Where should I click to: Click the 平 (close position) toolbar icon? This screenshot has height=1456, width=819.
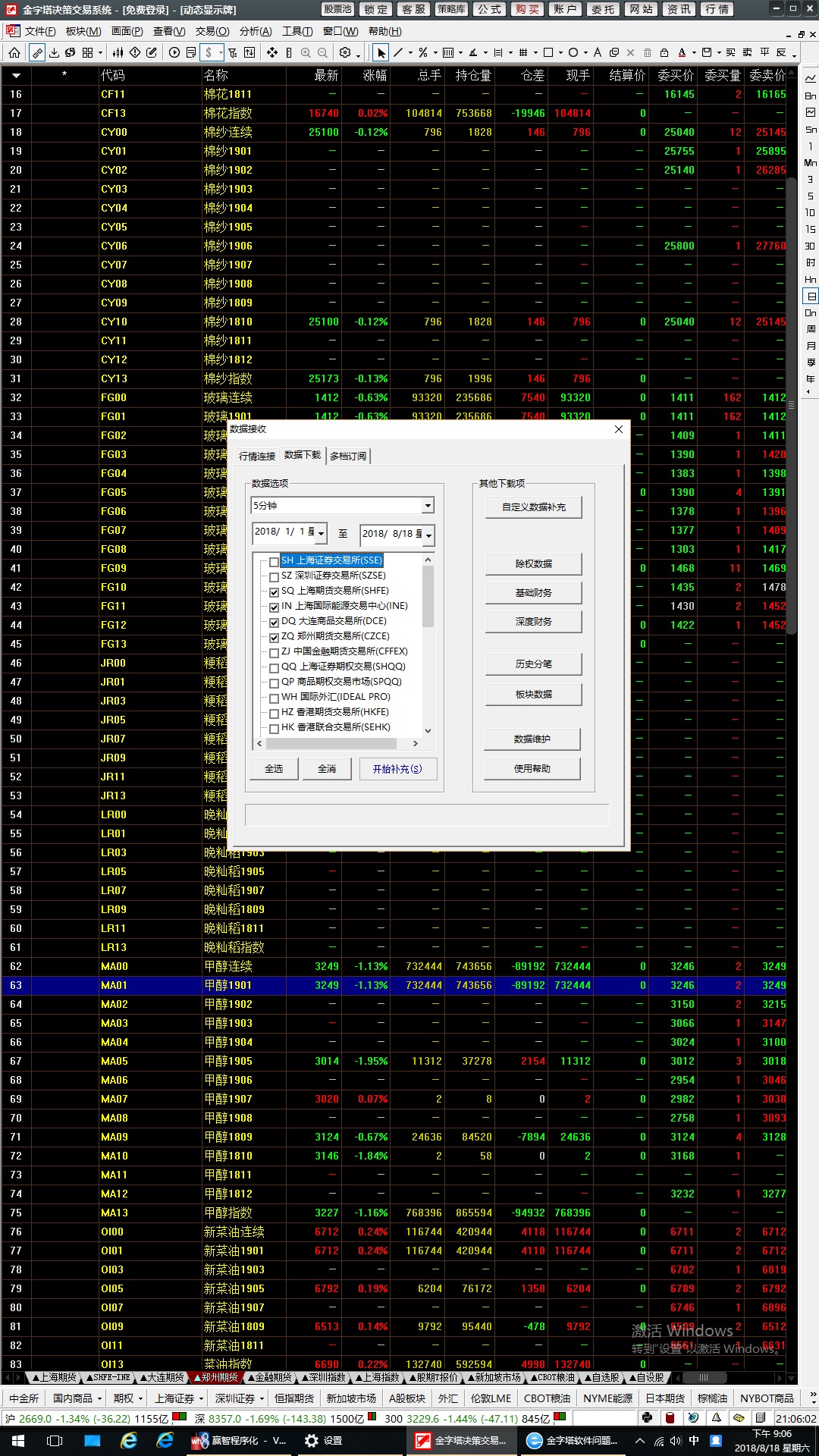click(764, 52)
